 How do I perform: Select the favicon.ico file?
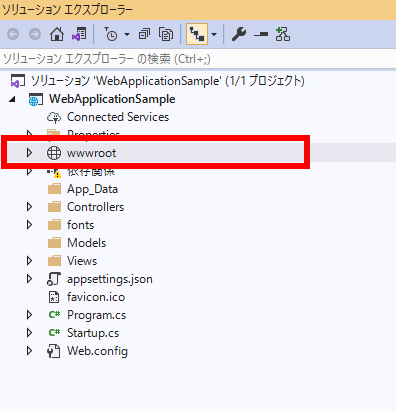[96, 297]
